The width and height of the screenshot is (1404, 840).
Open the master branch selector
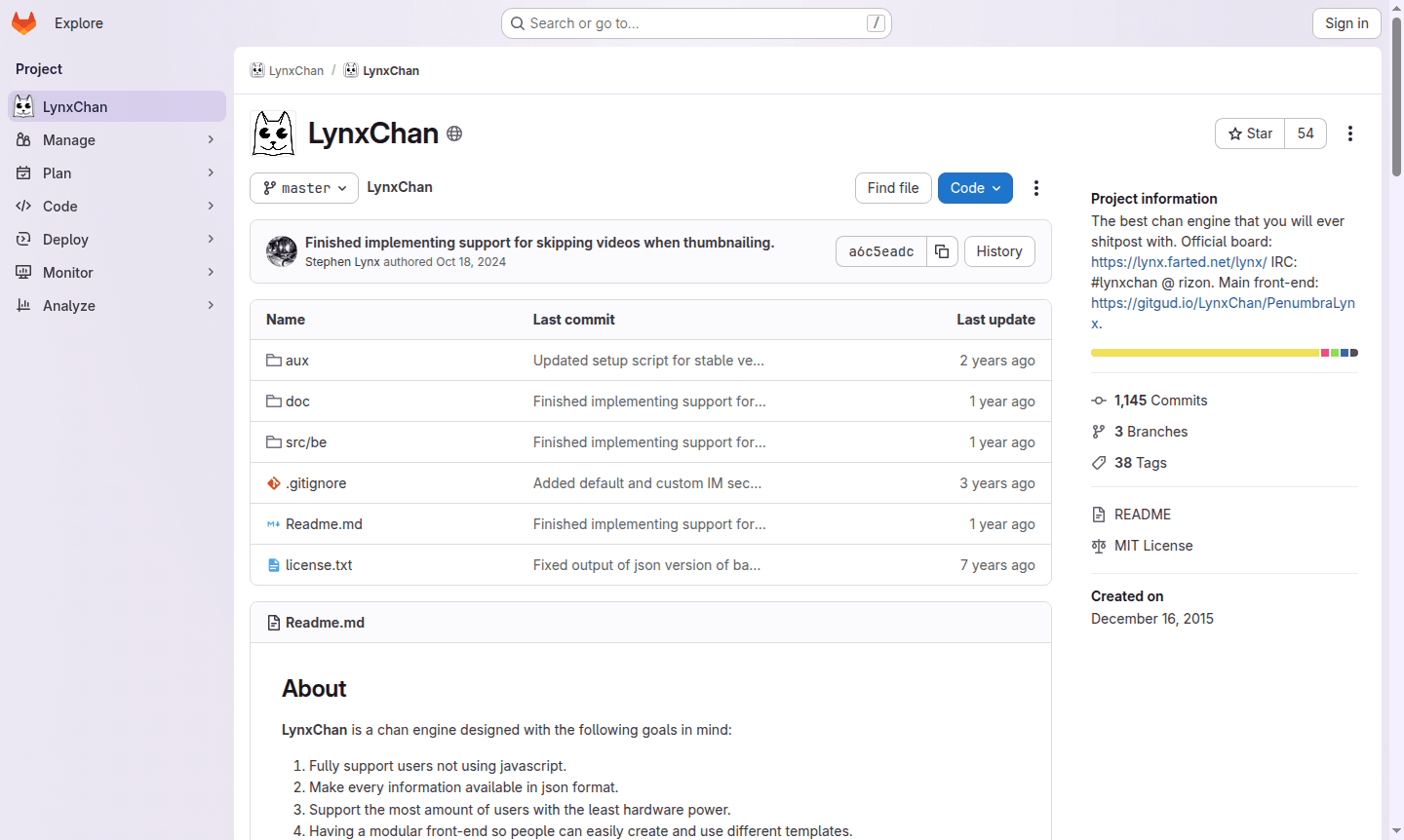pos(303,188)
